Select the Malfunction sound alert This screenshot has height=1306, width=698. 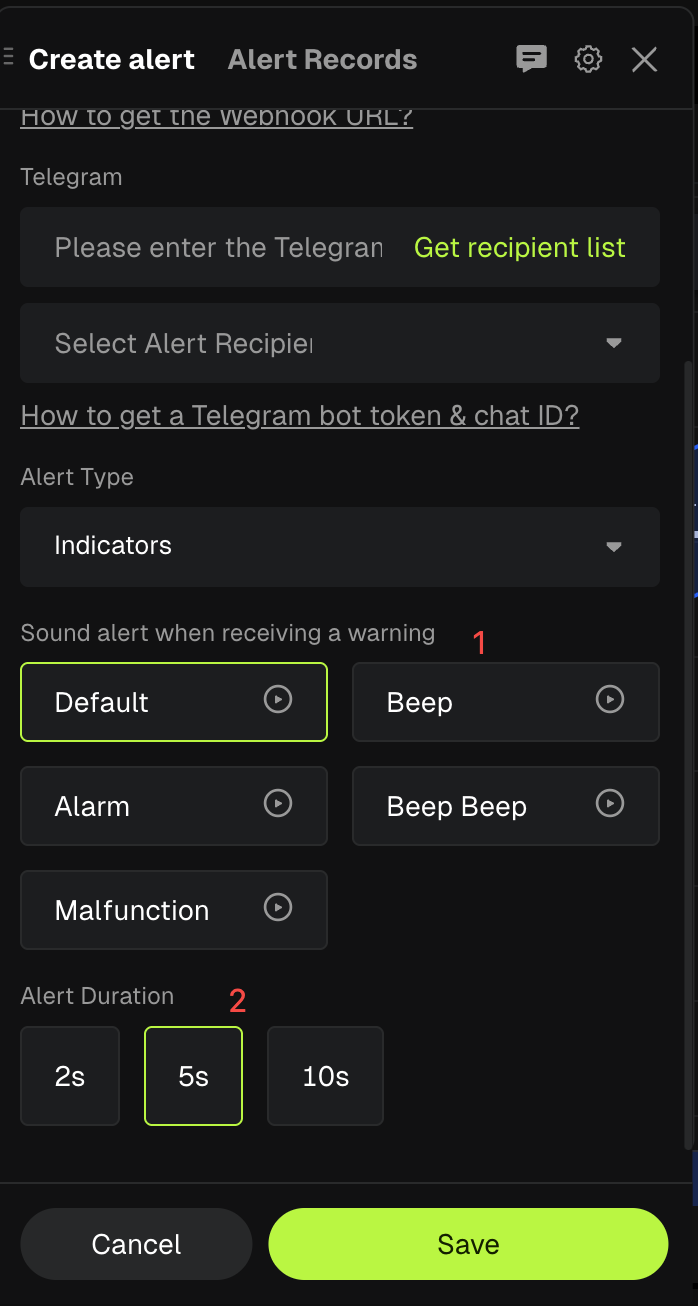click(x=150, y=909)
